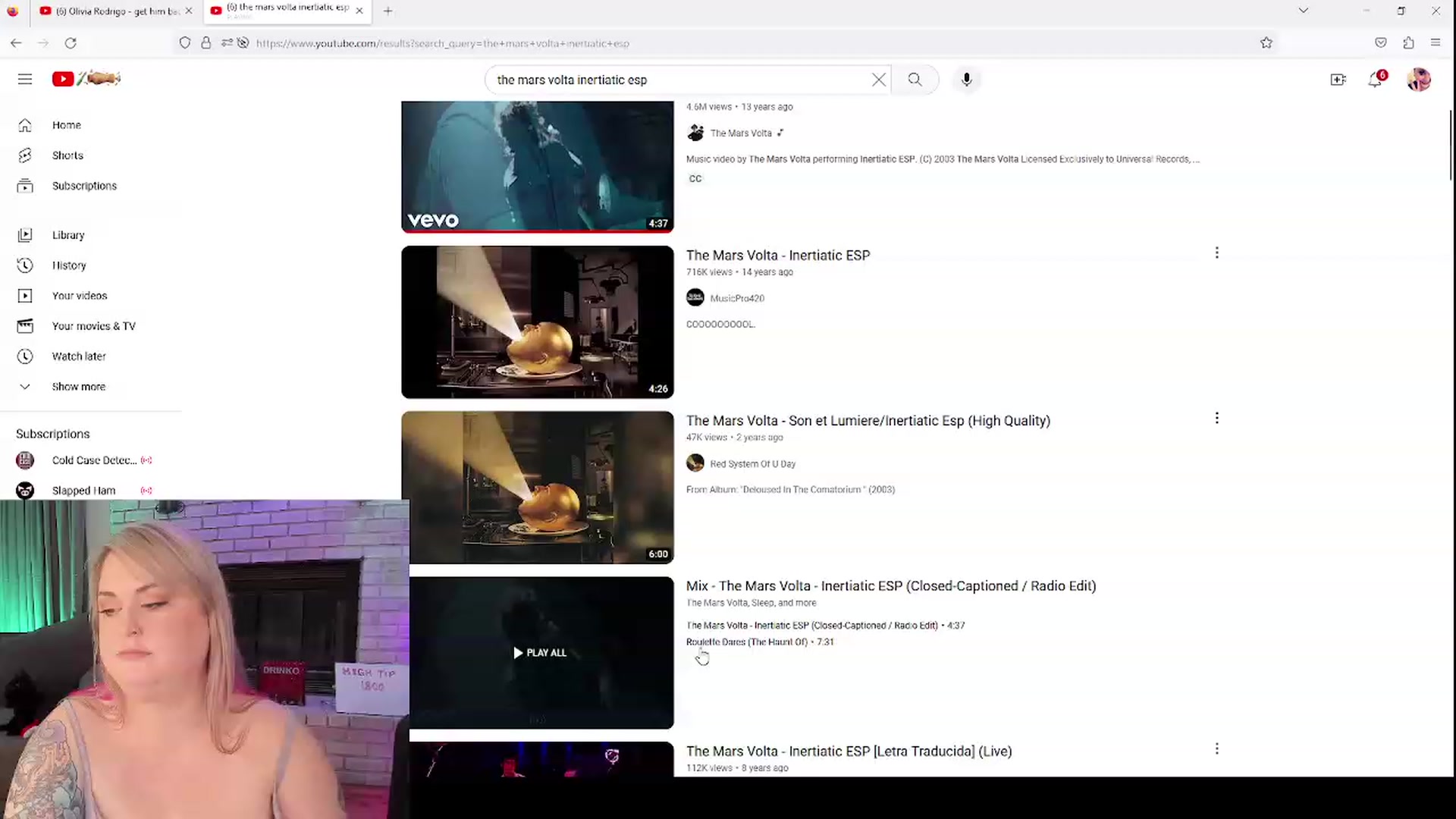Click the search magnifier button
Viewport: 1456px width, 819px height.
(x=915, y=80)
